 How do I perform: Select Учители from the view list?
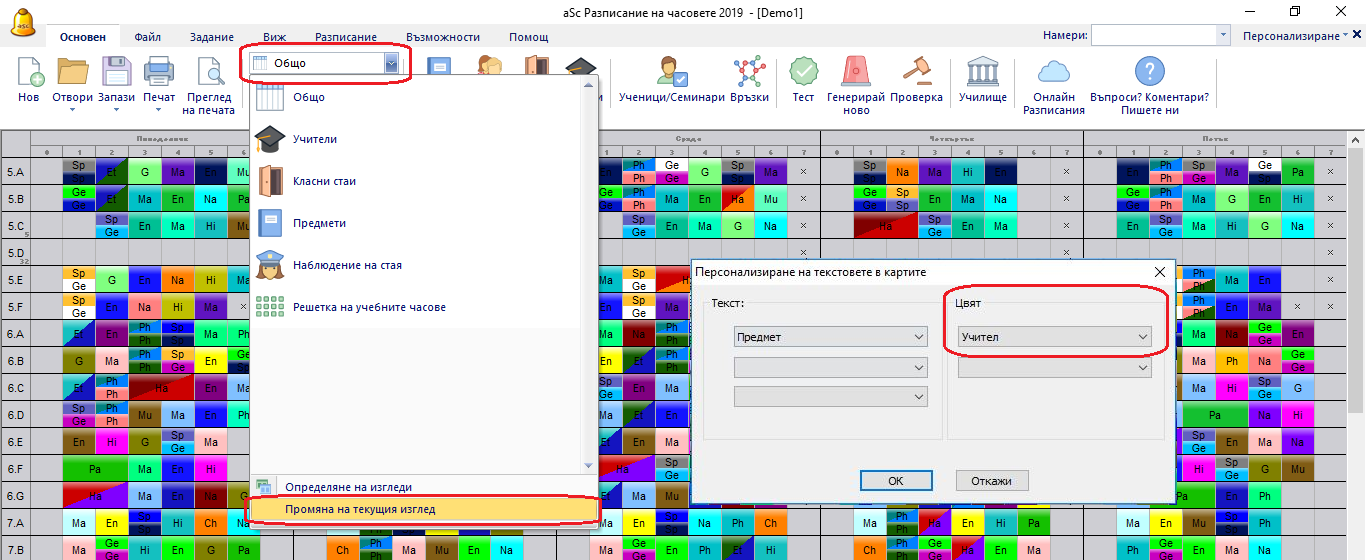[314, 140]
